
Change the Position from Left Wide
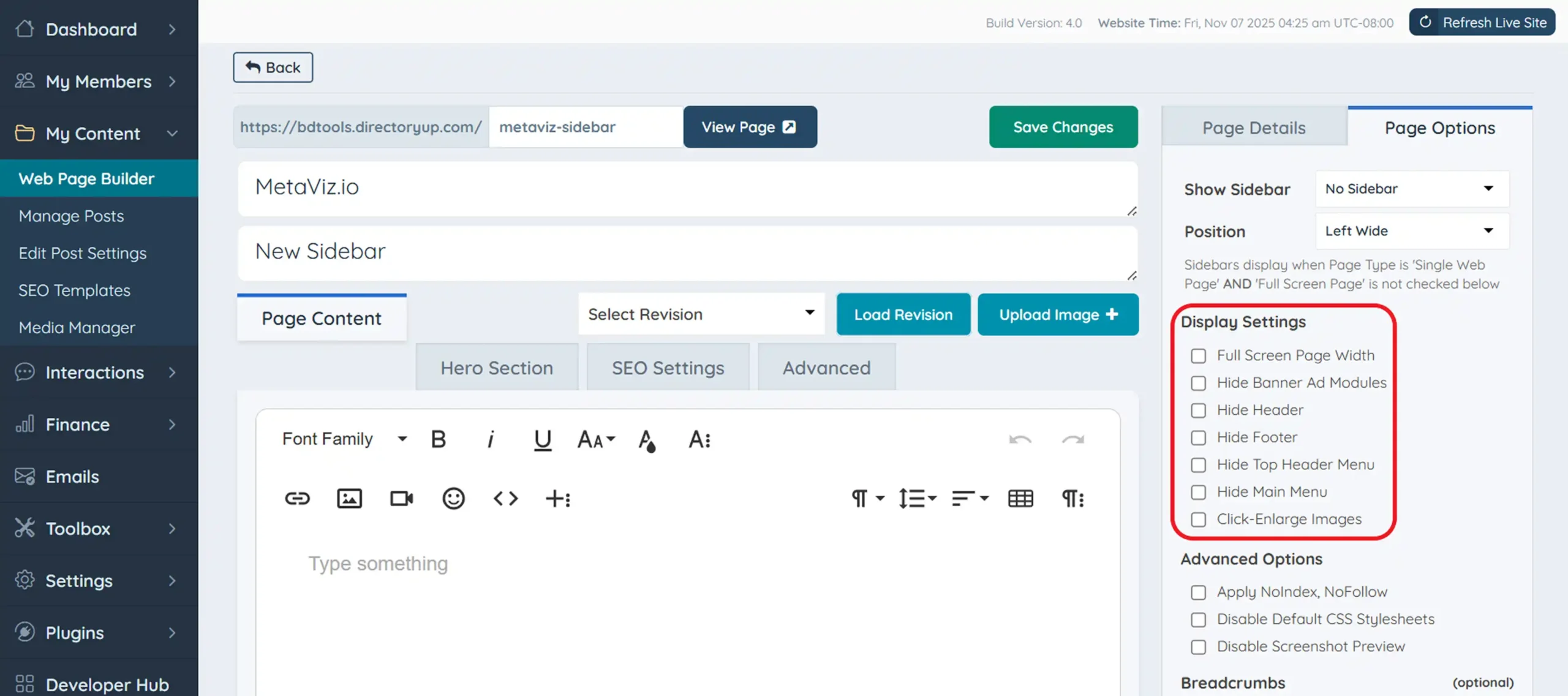click(1412, 231)
